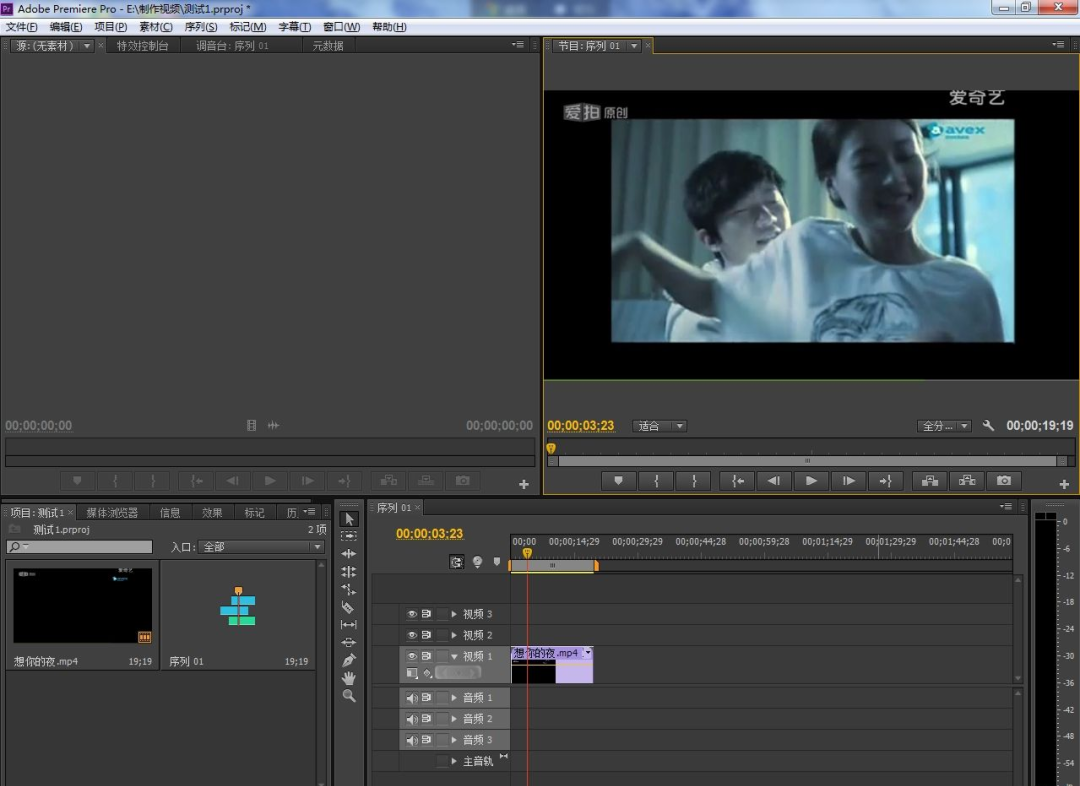This screenshot has width=1080, height=786.
Task: Open the 素材(C) menu
Action: [156, 27]
